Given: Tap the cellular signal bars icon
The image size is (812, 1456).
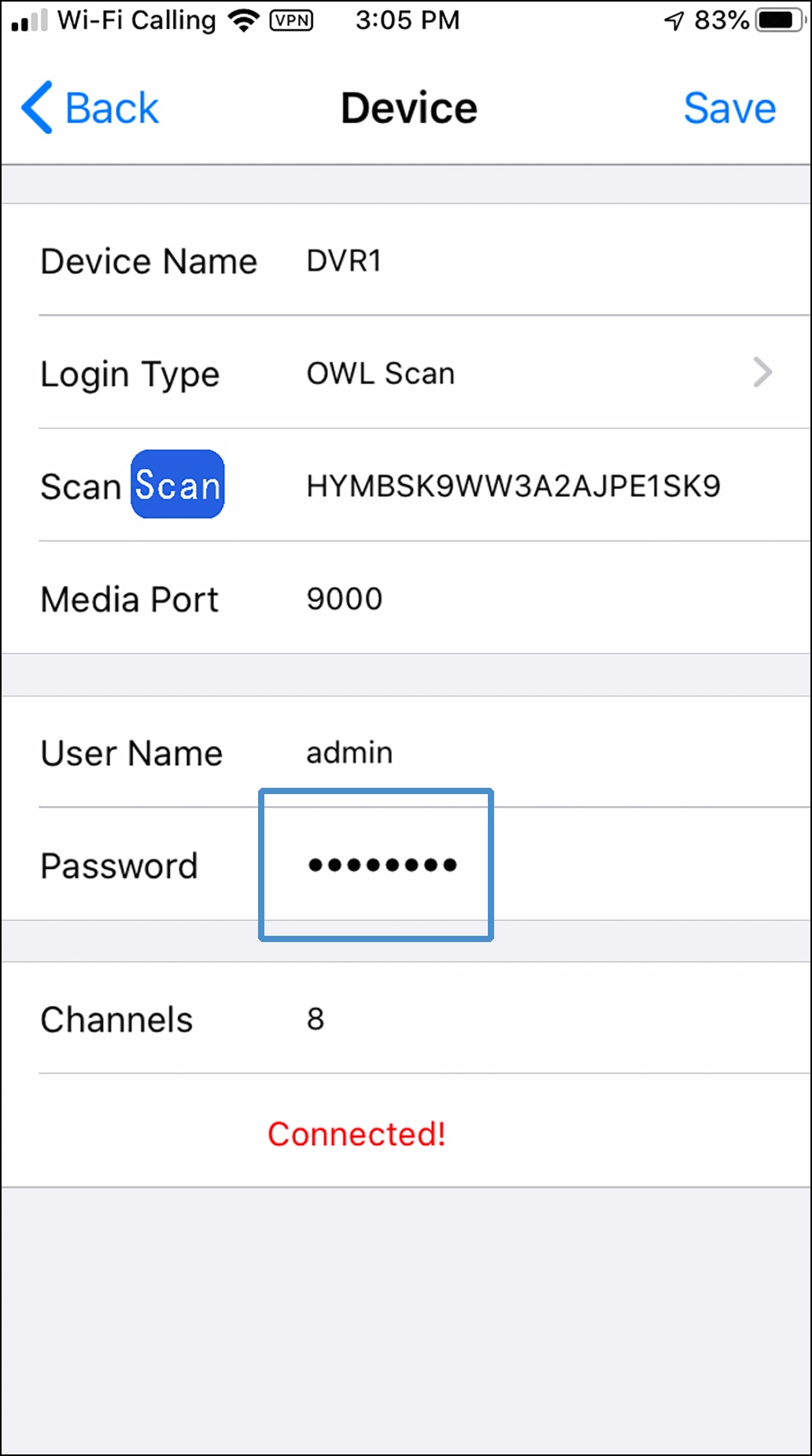Looking at the screenshot, I should (30, 21).
